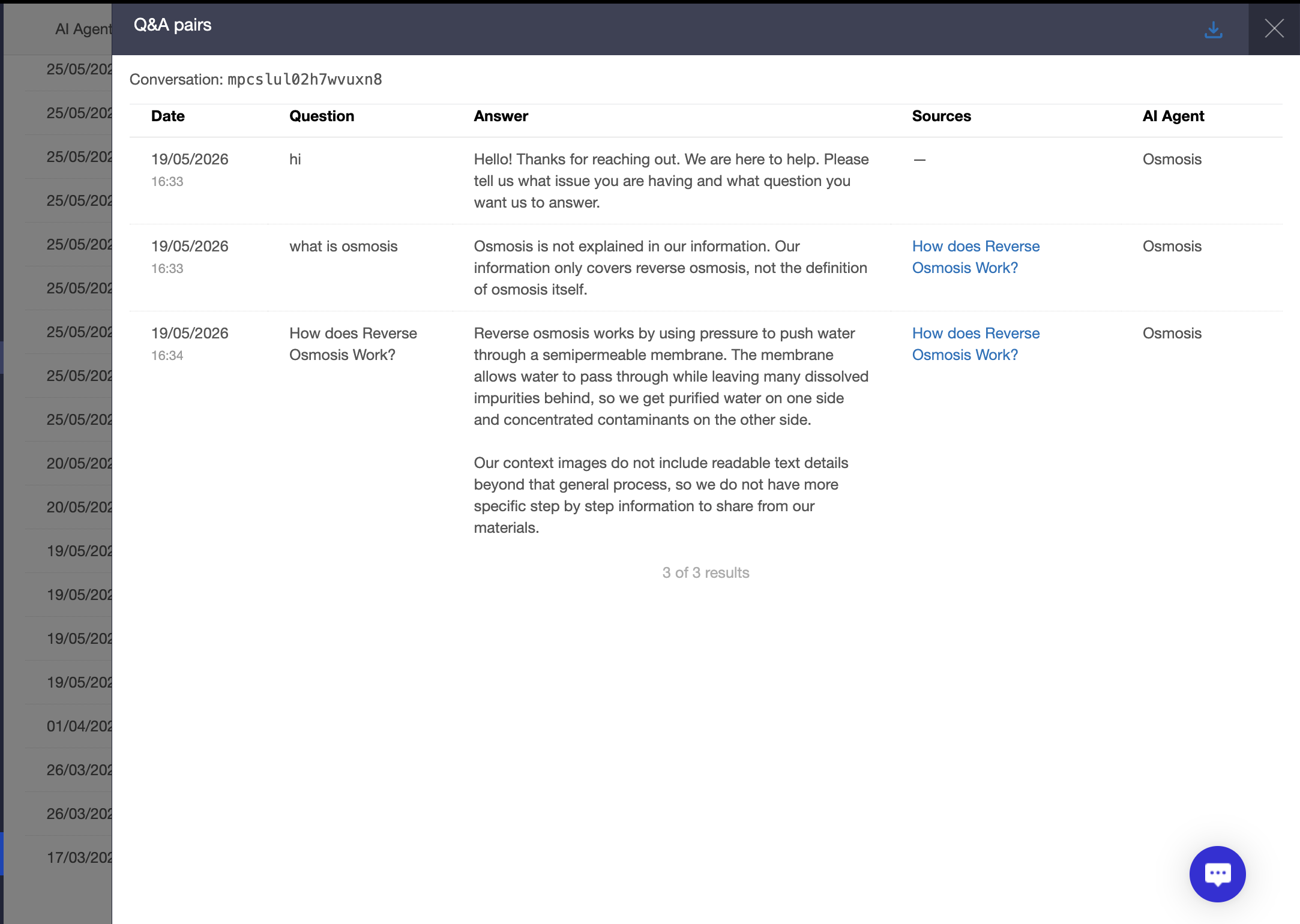The height and width of the screenshot is (924, 1300).
Task: Click the question 'How does Reverse Osmosis Work?'
Action: click(x=353, y=344)
